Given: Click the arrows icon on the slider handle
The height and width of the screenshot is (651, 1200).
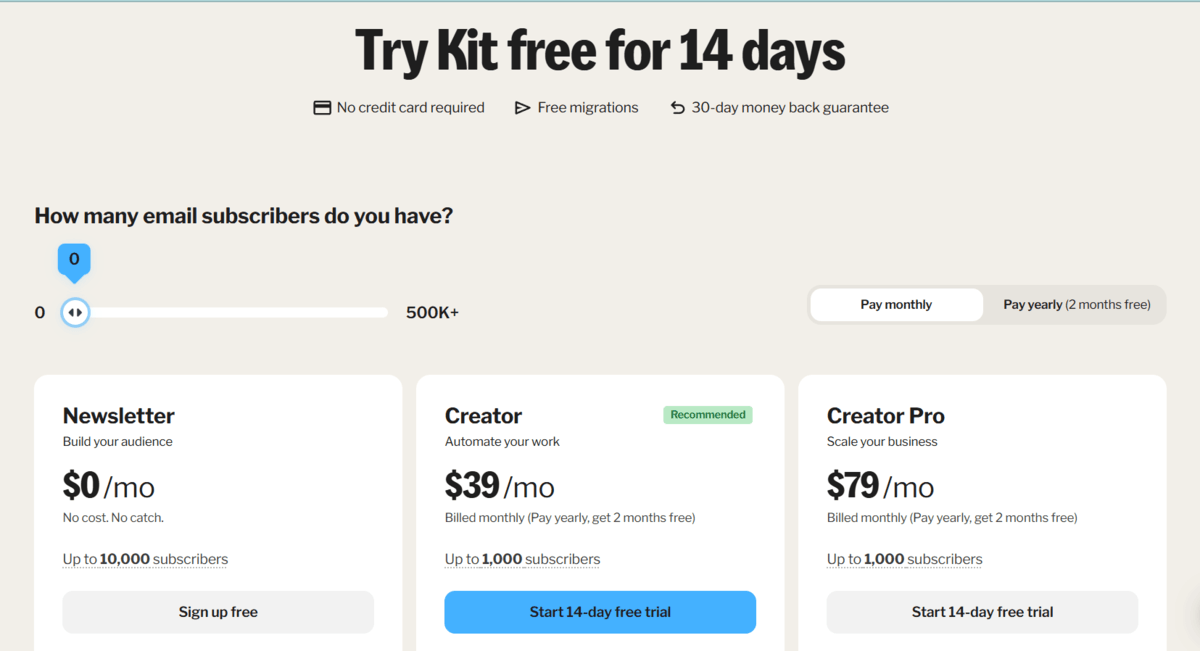Looking at the screenshot, I should (x=75, y=312).
